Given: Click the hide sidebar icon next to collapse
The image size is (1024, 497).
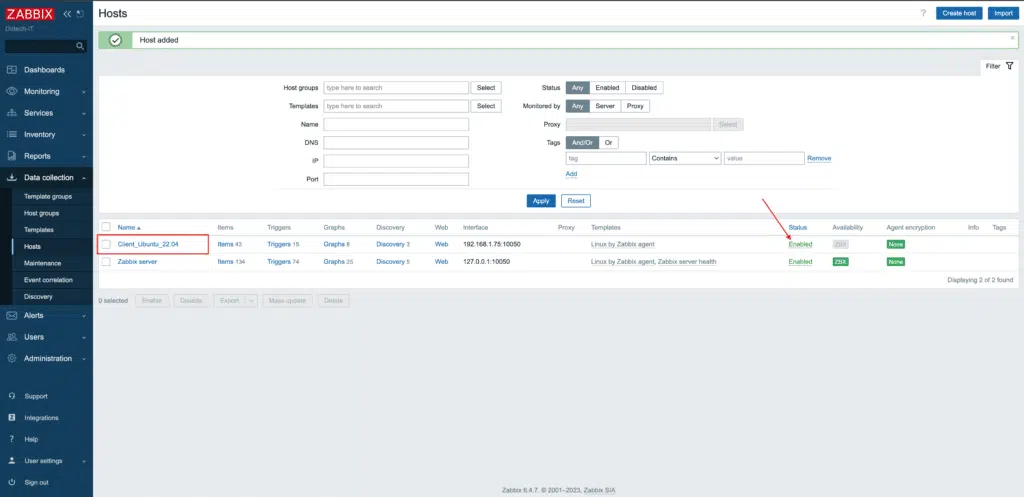Looking at the screenshot, I should [x=80, y=14].
